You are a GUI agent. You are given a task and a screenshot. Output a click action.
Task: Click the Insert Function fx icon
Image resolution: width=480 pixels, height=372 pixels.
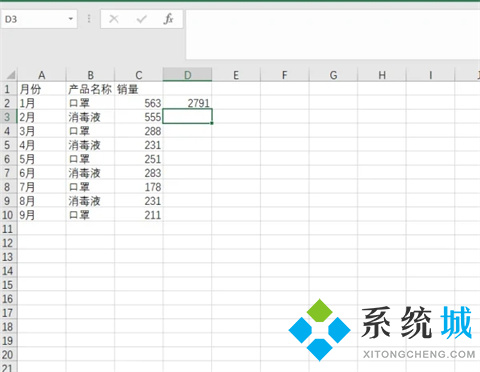(169, 19)
